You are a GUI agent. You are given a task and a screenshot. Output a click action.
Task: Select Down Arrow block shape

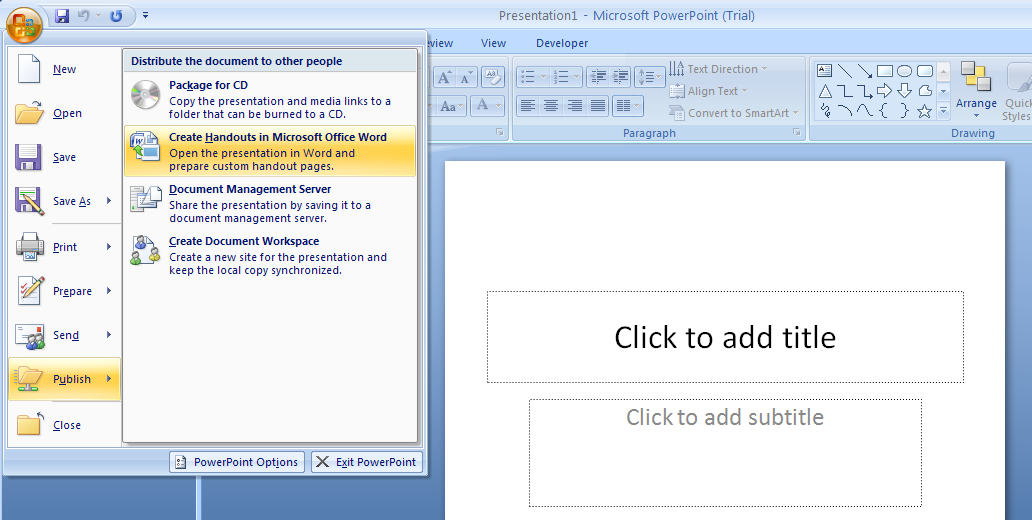tap(904, 91)
